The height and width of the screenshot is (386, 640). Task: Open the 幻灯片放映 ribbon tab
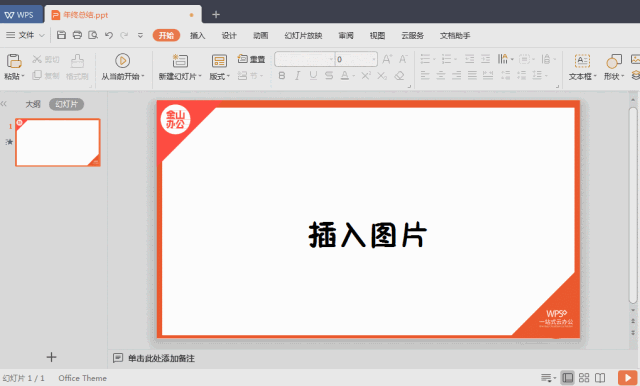(x=303, y=35)
